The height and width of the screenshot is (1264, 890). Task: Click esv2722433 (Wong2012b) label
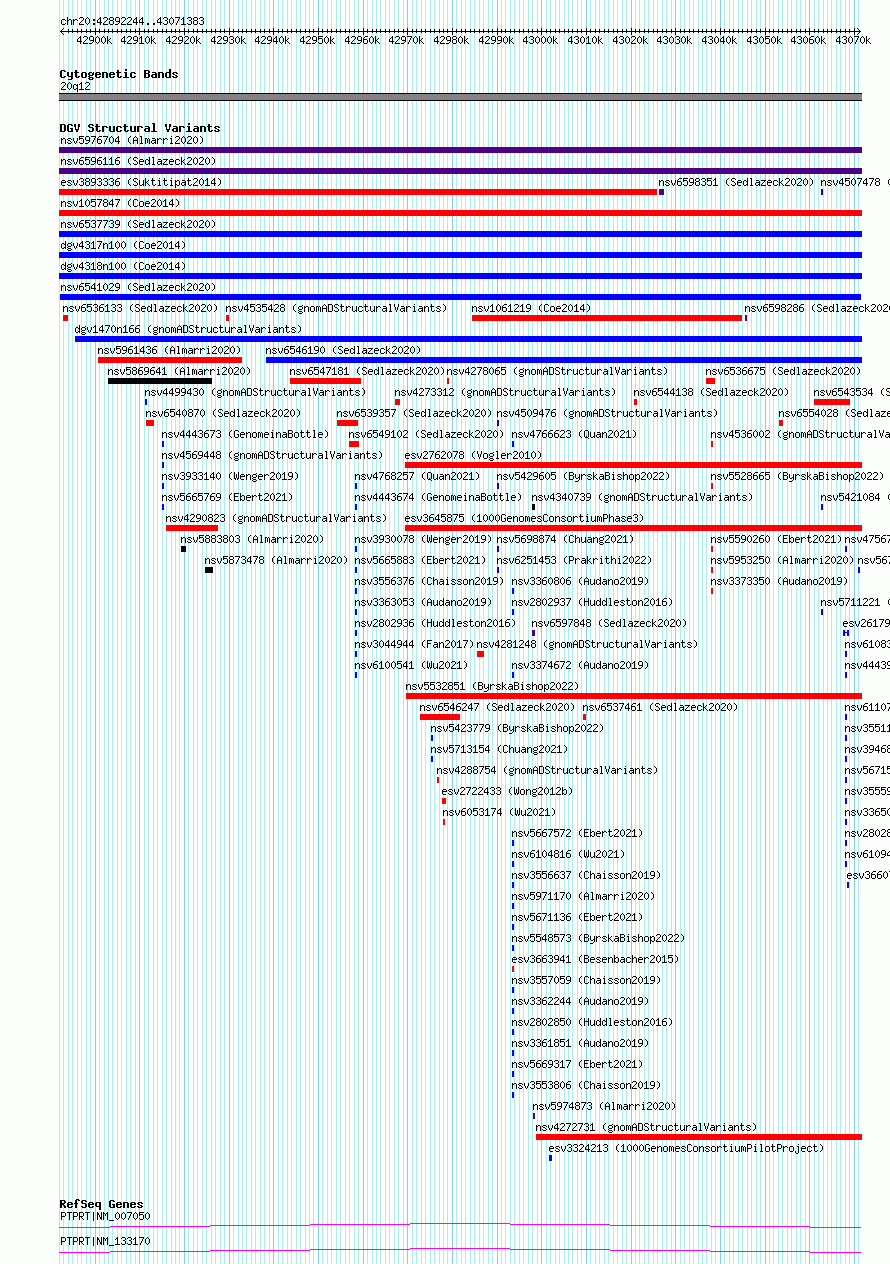pos(507,791)
